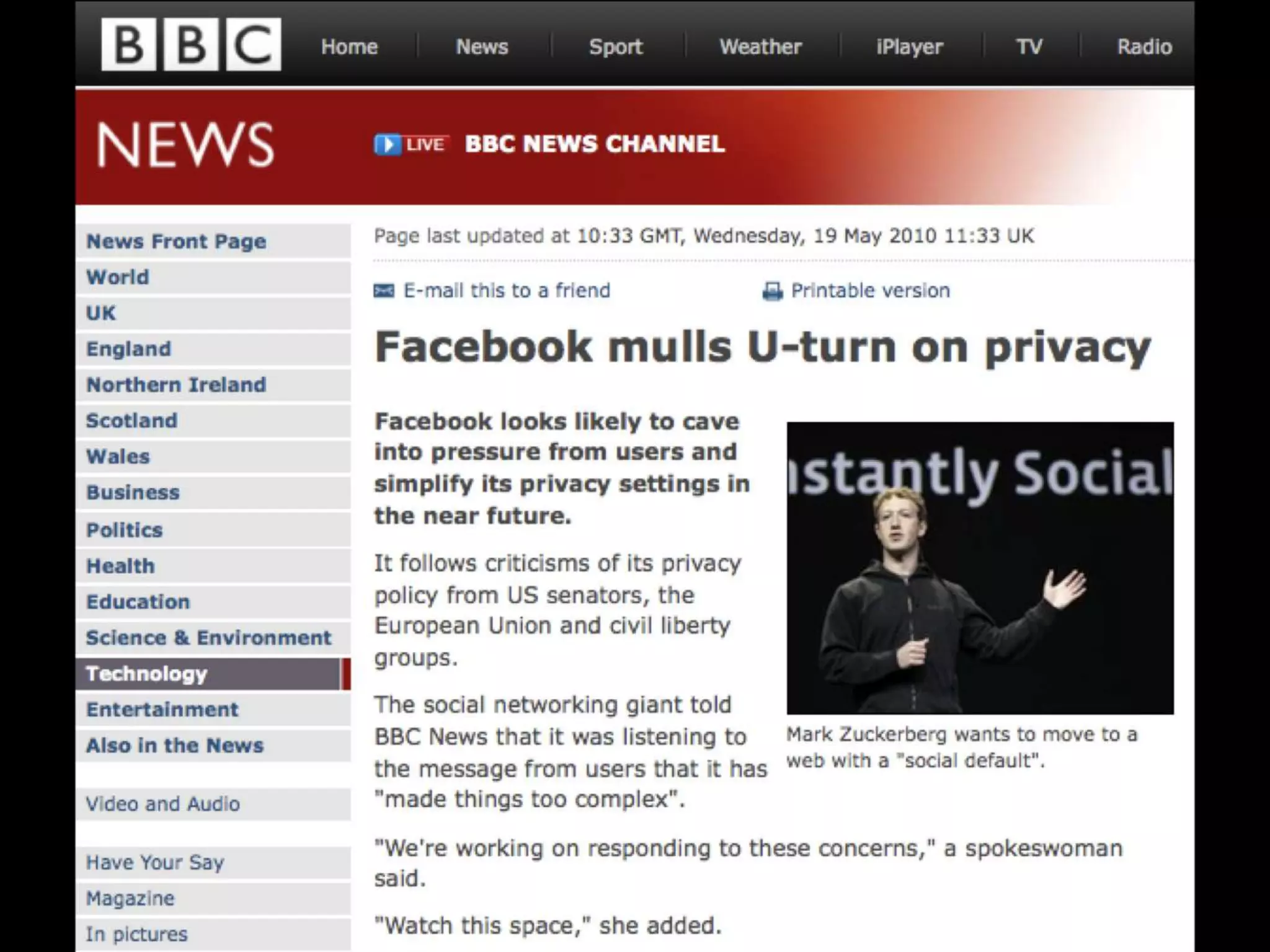Open the Printable version link
This screenshot has width=1270, height=952.
(x=870, y=290)
